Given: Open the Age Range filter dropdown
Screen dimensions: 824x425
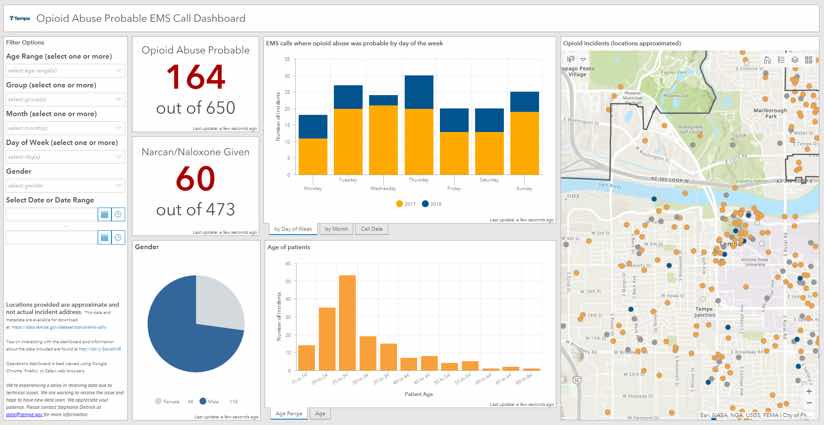Looking at the screenshot, I should (x=66, y=70).
